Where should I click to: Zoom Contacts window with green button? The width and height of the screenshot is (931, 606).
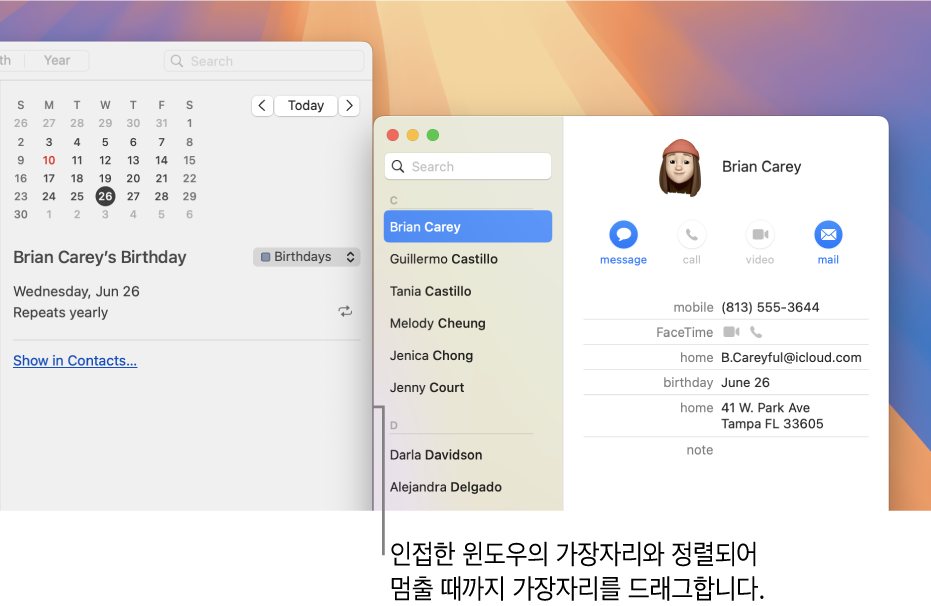pyautogui.click(x=433, y=135)
